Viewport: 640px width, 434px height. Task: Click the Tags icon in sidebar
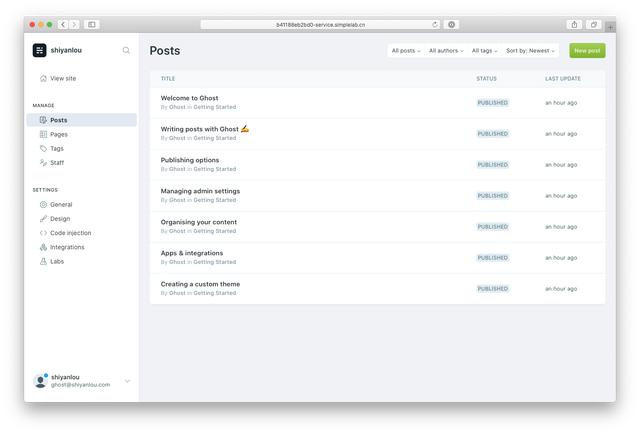43,148
